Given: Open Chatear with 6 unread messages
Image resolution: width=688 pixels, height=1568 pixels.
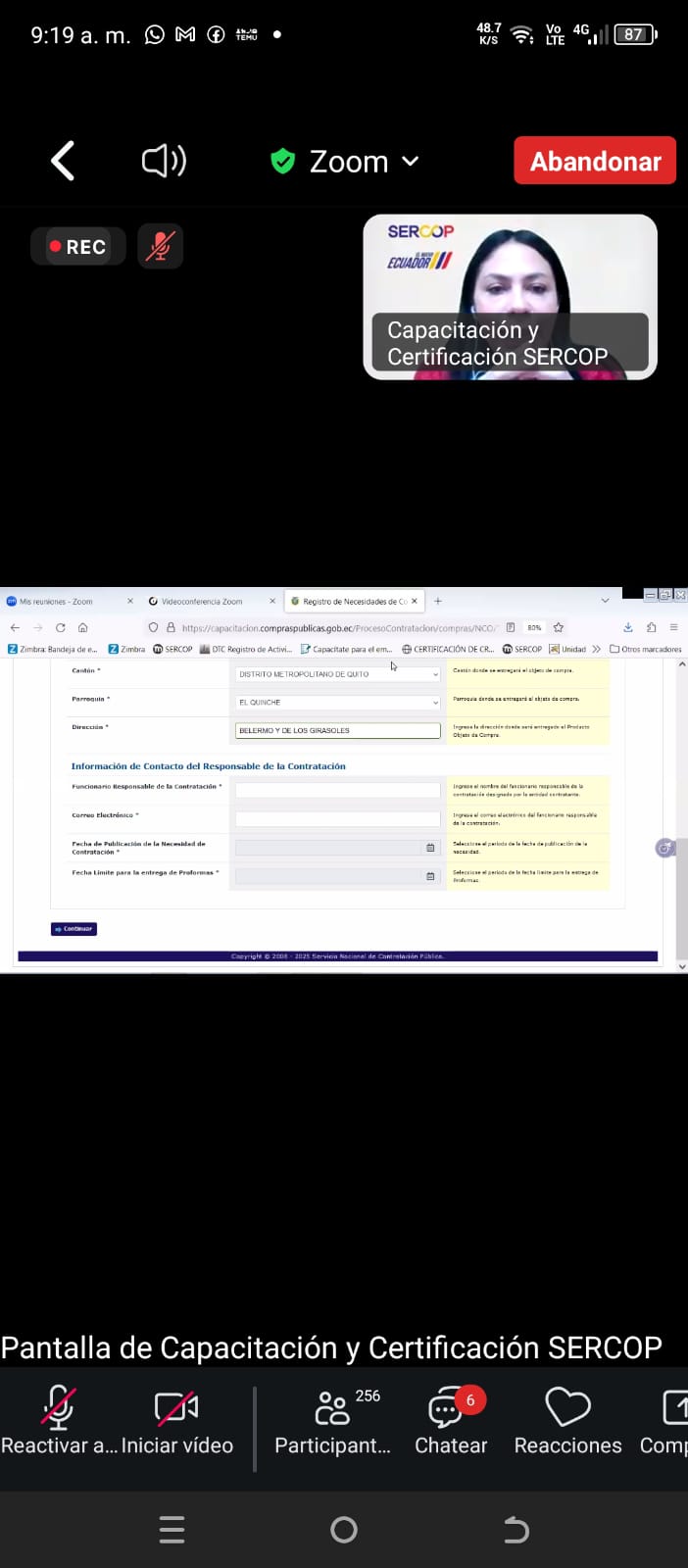Looking at the screenshot, I should coord(451,1419).
